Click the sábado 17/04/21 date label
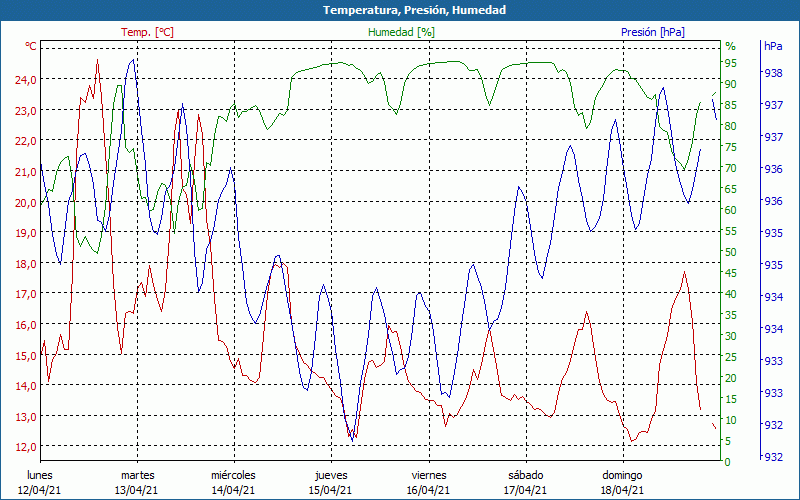The image size is (800, 500). pyautogui.click(x=526, y=483)
